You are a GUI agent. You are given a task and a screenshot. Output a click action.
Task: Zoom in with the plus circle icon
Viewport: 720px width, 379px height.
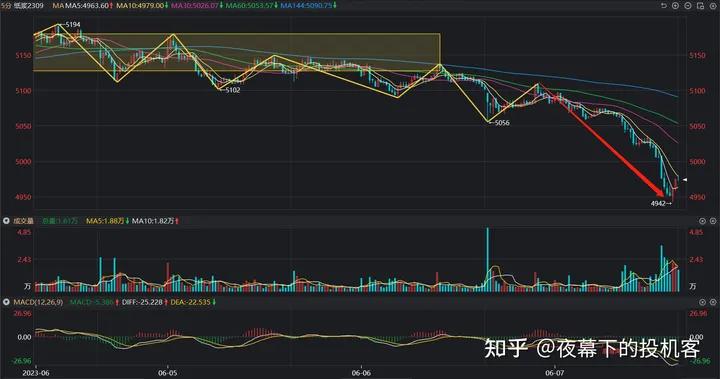675,6
